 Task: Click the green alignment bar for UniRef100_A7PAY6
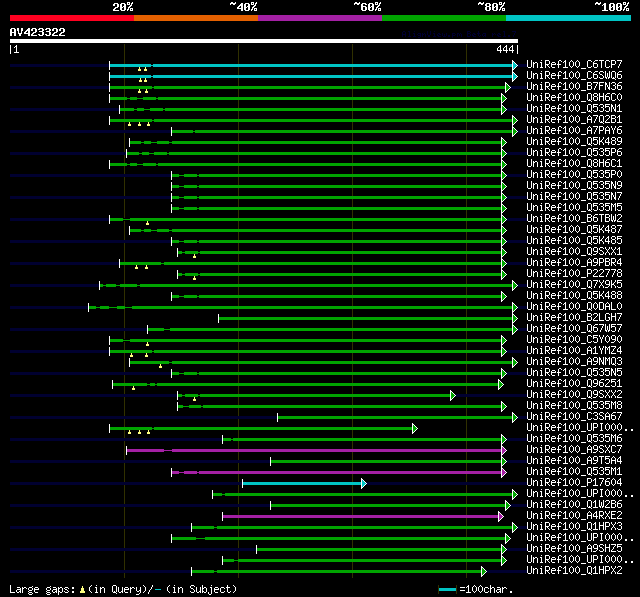pyautogui.click(x=342, y=131)
